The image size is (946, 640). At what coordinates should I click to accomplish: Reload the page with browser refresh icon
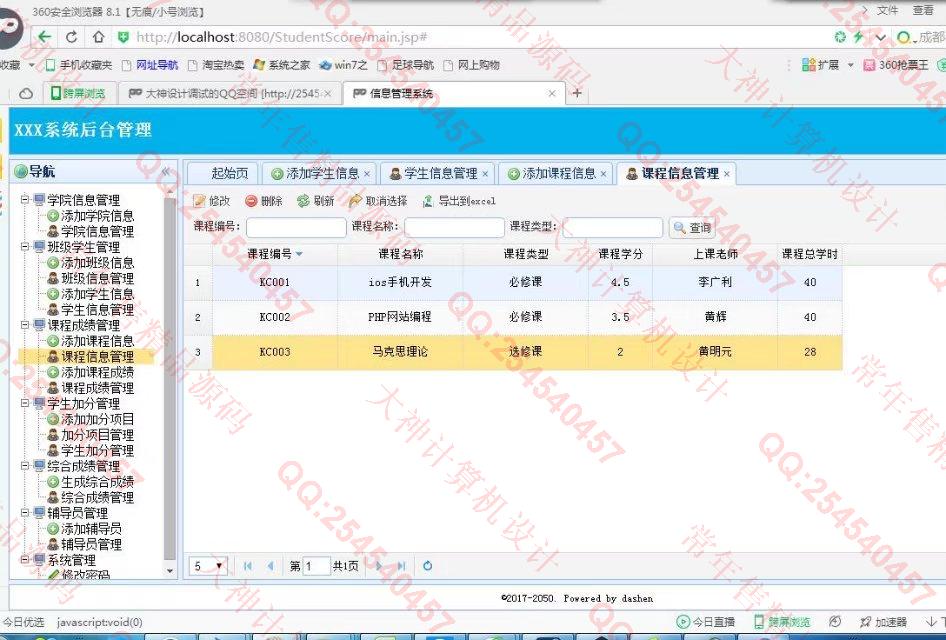click(71, 37)
